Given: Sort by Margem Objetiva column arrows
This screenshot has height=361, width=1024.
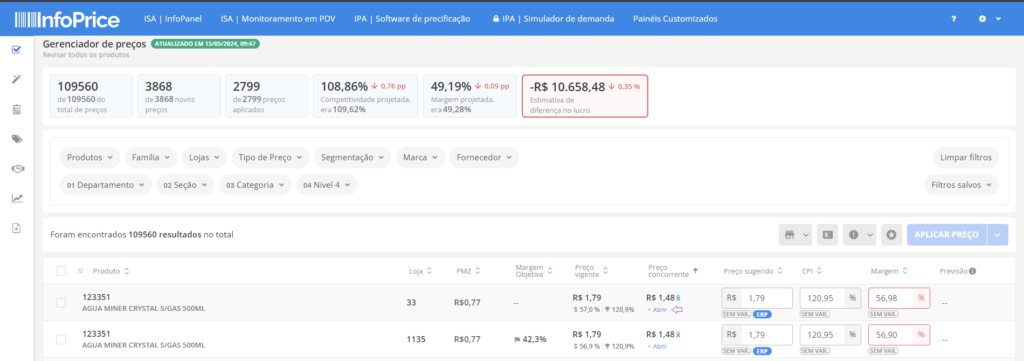Looking at the screenshot, I should pos(550,271).
